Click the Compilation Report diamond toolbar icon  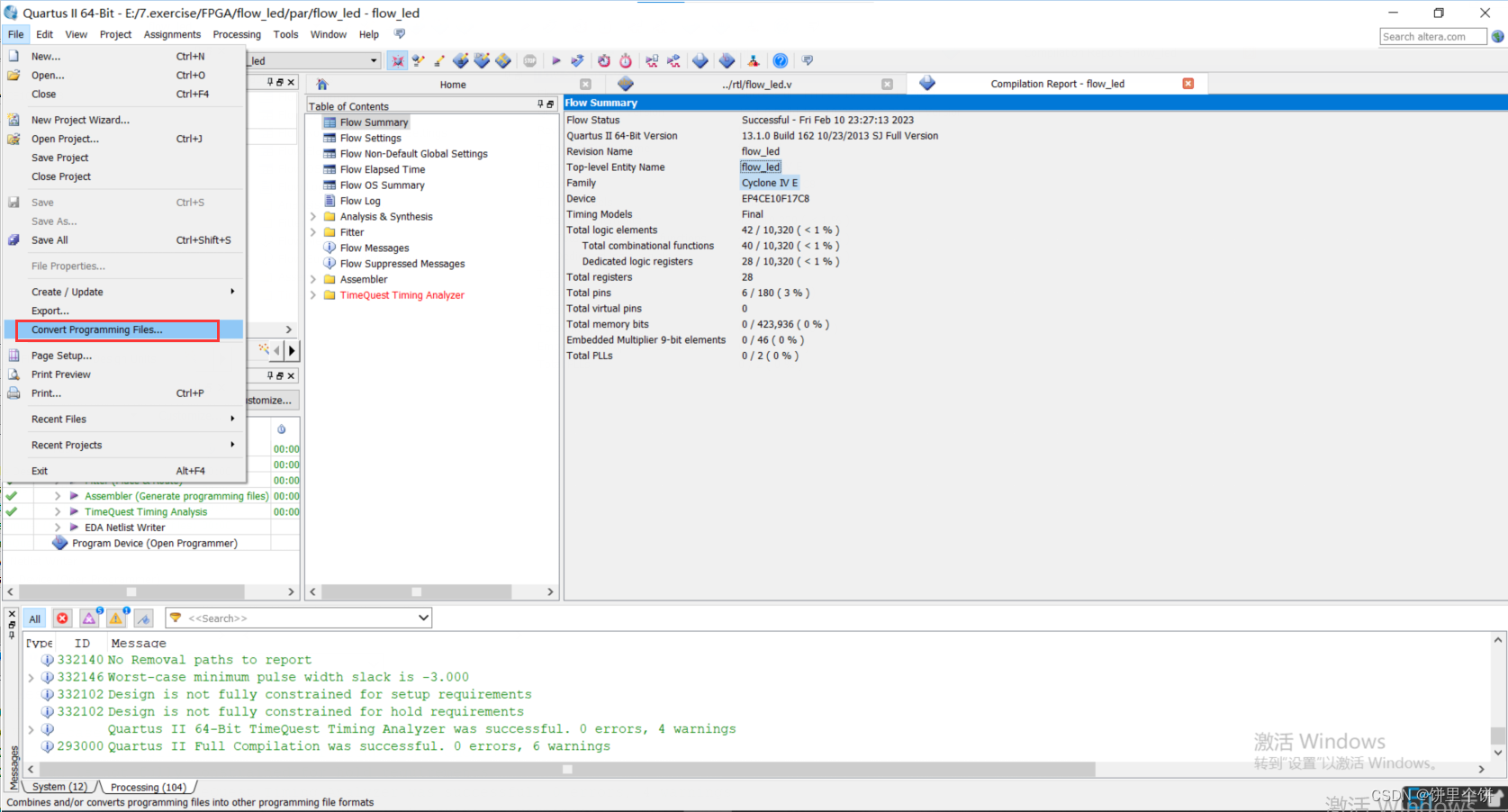[700, 60]
